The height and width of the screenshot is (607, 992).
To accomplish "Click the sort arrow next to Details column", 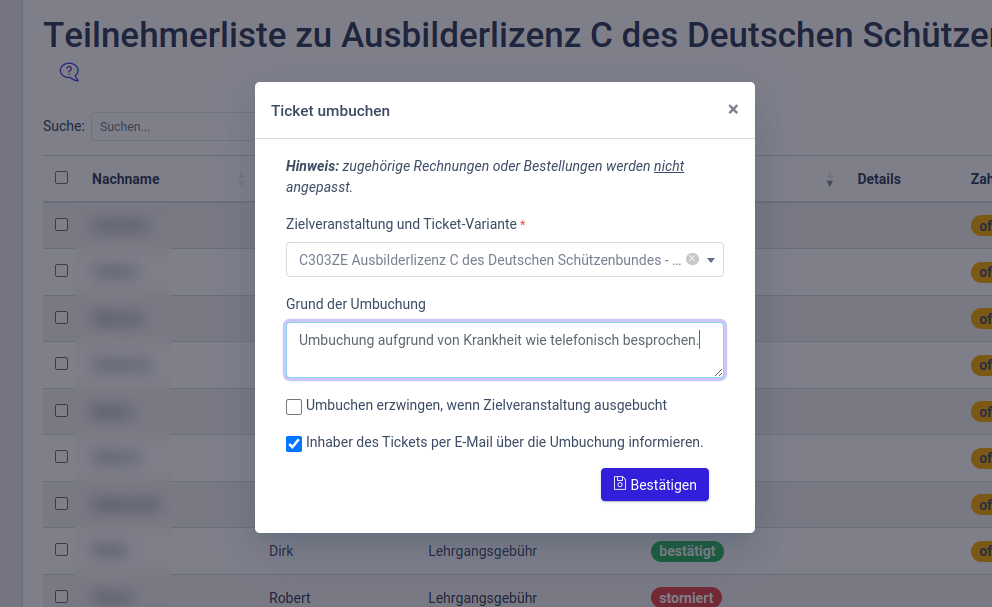I will (x=829, y=180).
